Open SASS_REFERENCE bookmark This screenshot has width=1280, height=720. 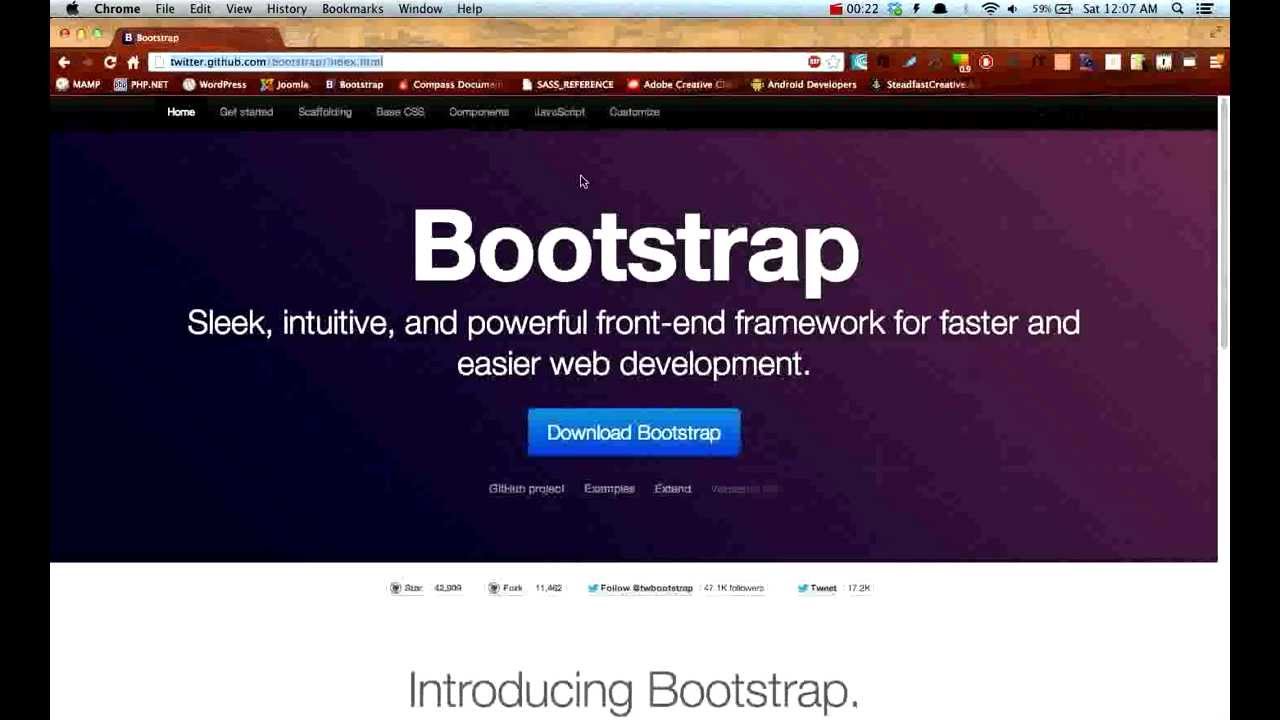pyautogui.click(x=568, y=85)
